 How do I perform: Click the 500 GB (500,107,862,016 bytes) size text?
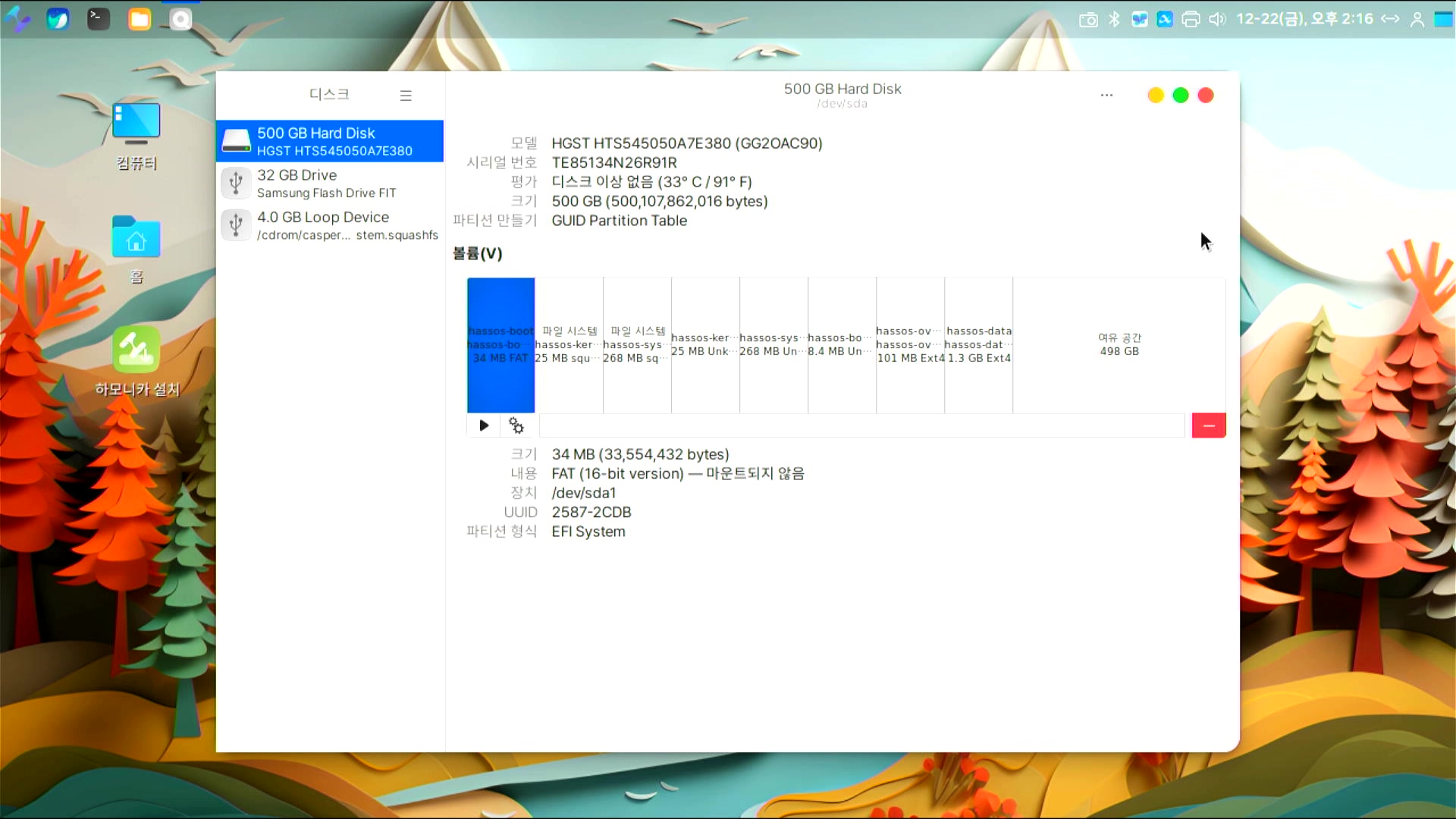pyautogui.click(x=660, y=201)
